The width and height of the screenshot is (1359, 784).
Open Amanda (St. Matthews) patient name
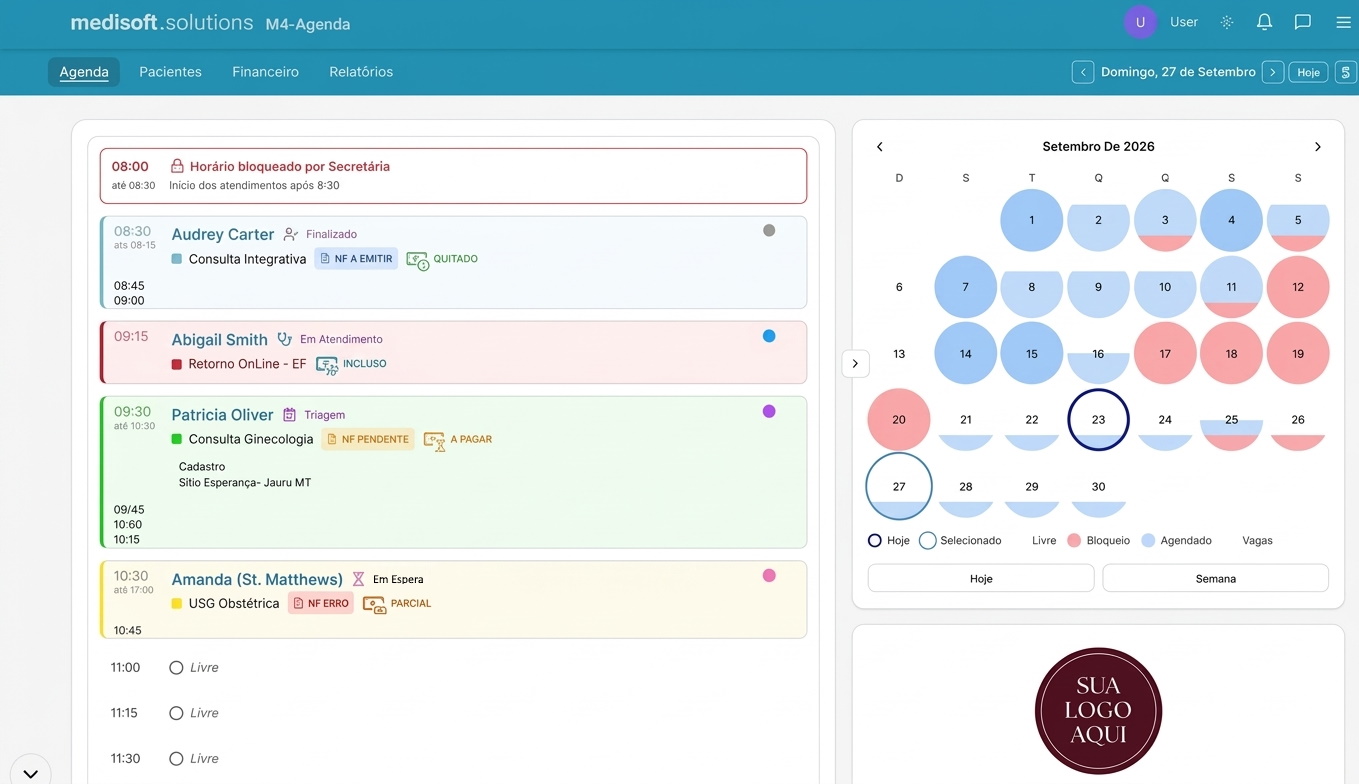click(257, 579)
